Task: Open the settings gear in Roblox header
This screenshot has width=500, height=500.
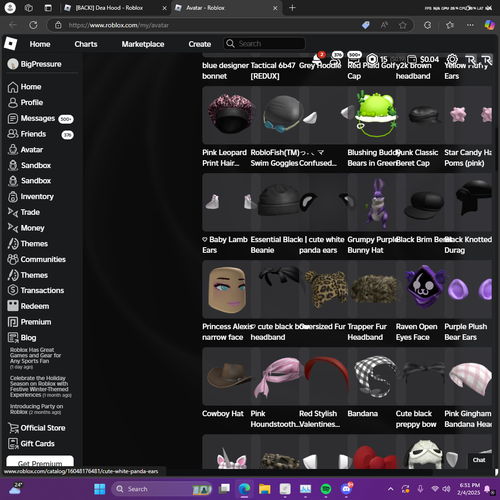Action: (452, 59)
